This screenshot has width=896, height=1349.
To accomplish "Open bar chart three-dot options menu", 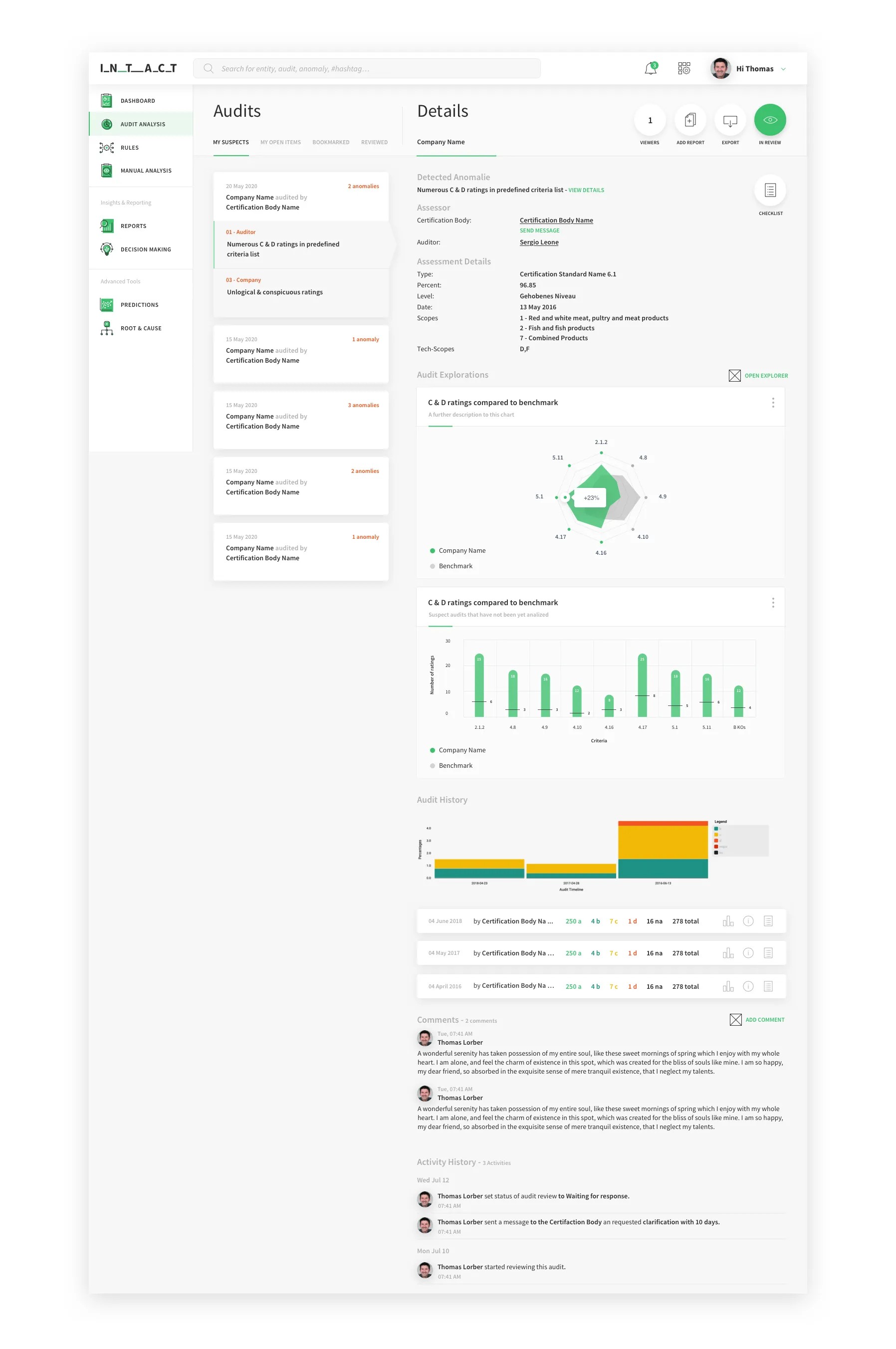I will pyautogui.click(x=773, y=603).
